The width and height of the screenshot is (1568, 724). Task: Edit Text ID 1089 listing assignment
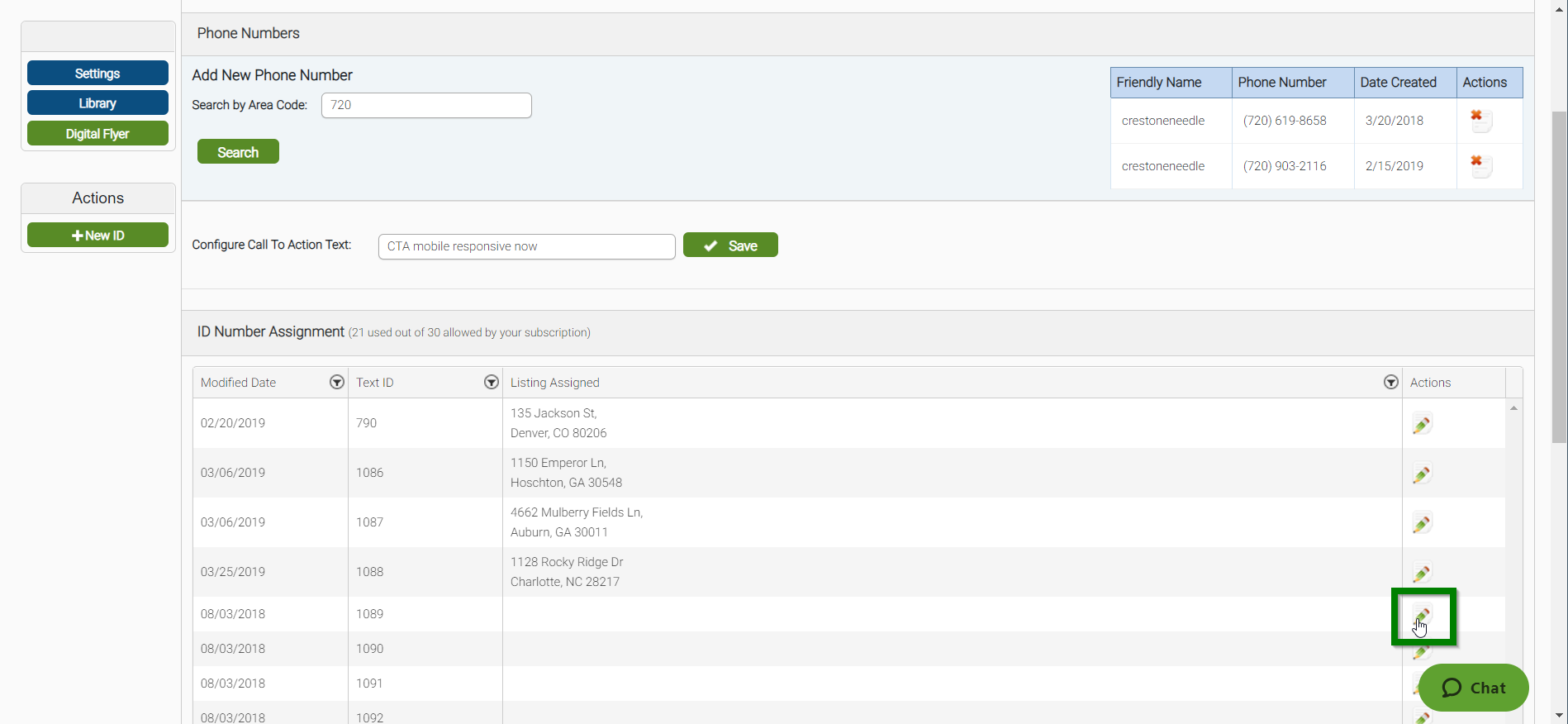[x=1421, y=616]
